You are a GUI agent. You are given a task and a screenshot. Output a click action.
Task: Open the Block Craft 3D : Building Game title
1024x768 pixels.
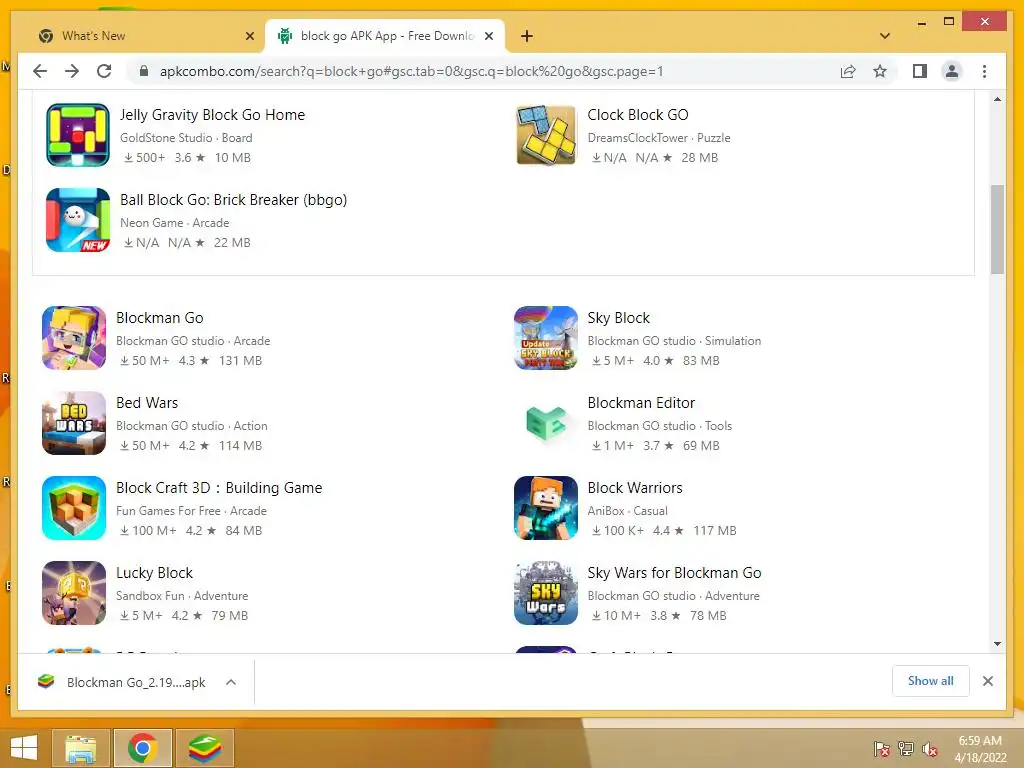pos(219,488)
